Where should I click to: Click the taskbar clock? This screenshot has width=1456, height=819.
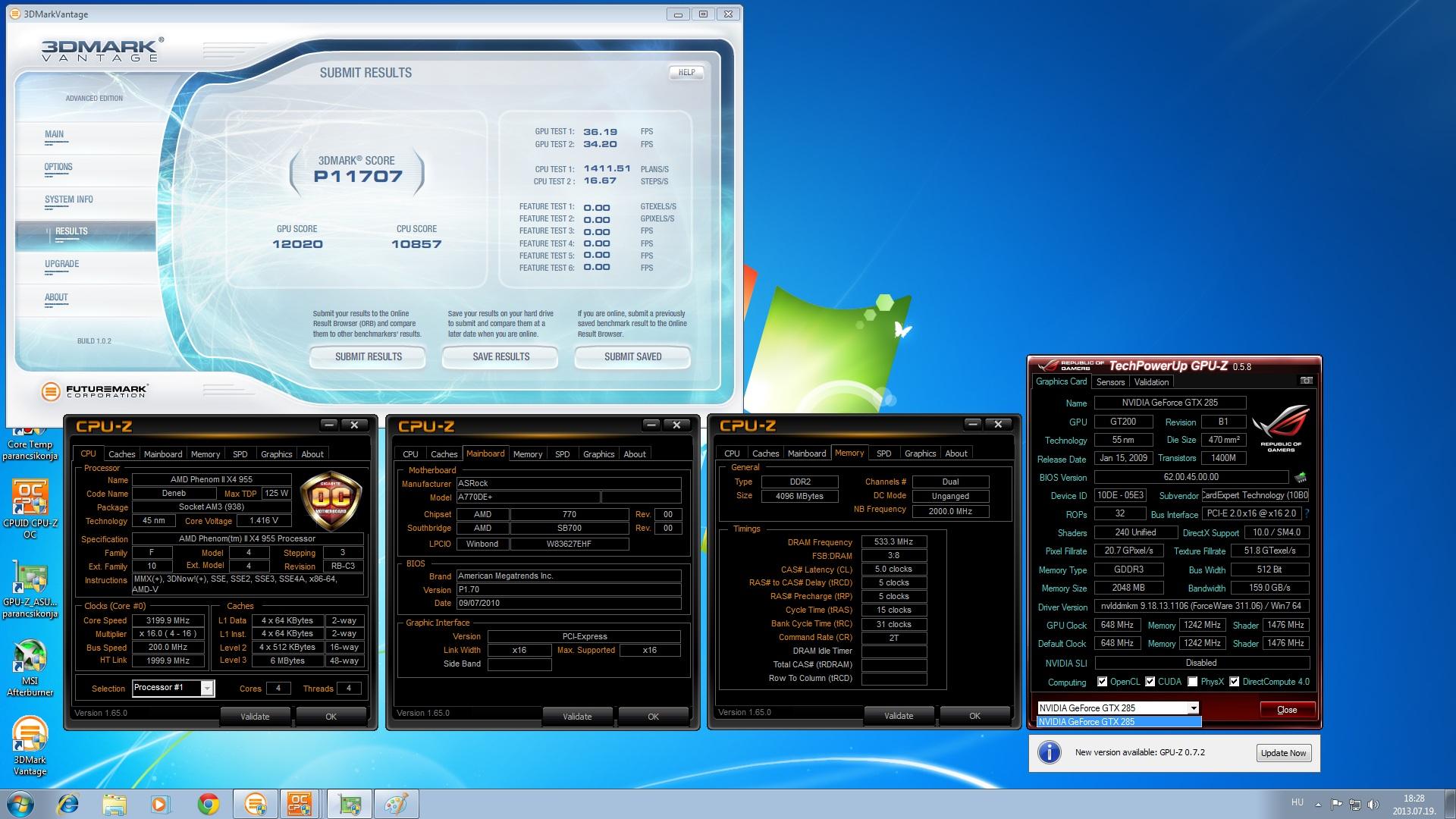point(1414,805)
